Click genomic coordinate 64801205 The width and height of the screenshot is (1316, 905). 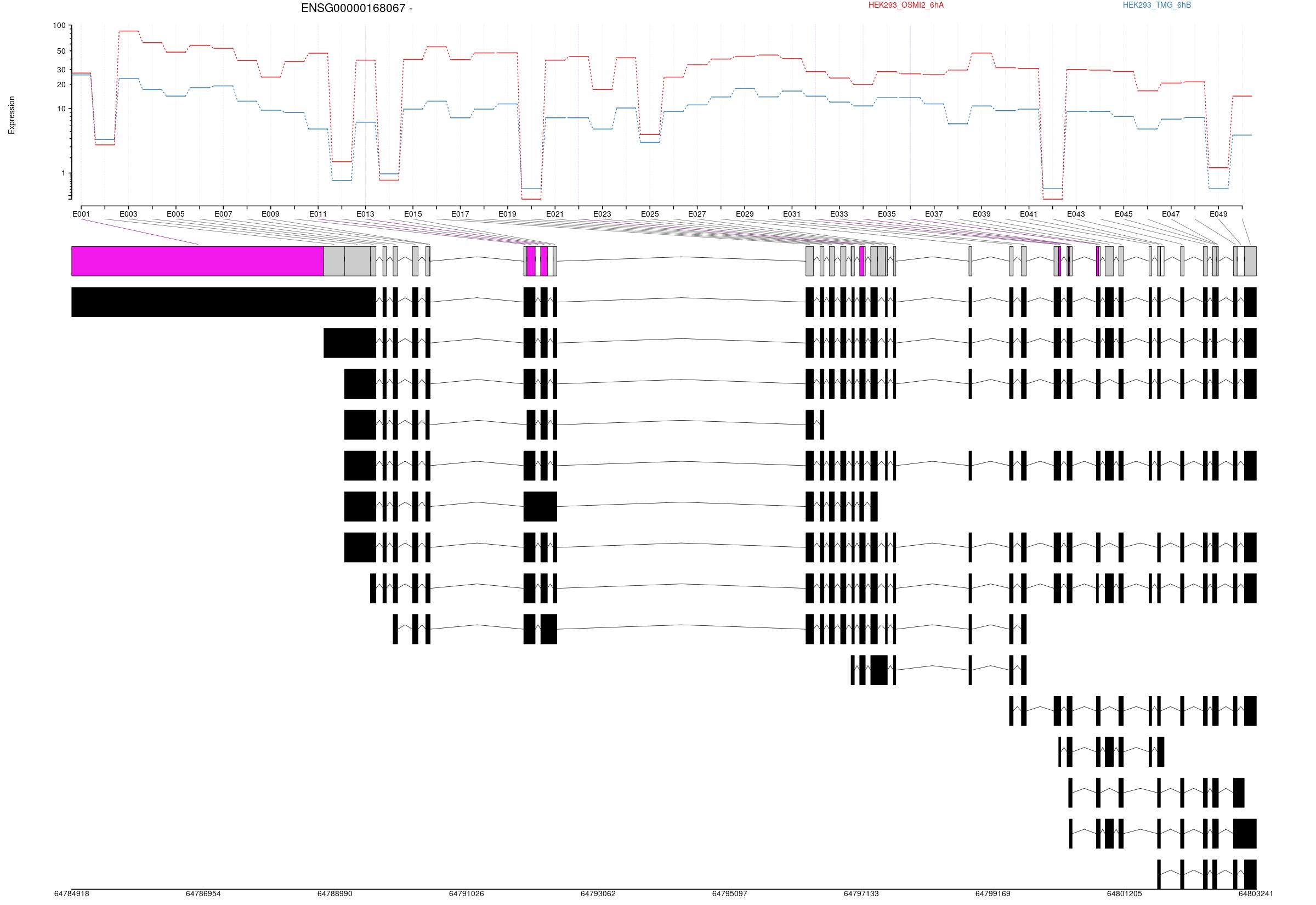1125,893
